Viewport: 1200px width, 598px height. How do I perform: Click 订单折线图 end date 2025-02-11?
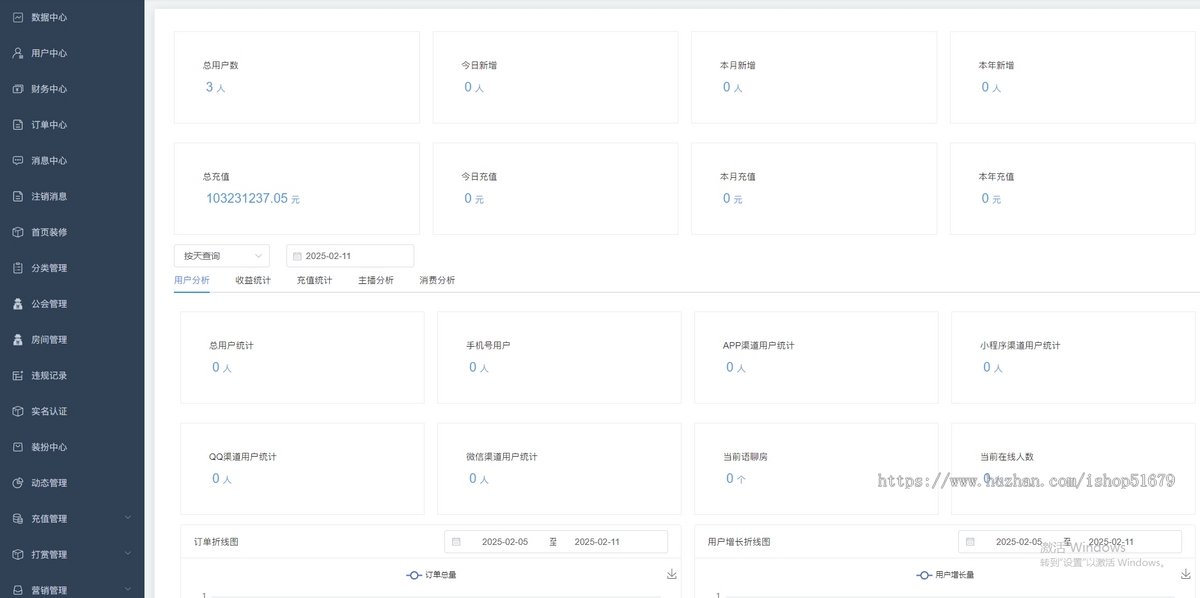tap(597, 542)
